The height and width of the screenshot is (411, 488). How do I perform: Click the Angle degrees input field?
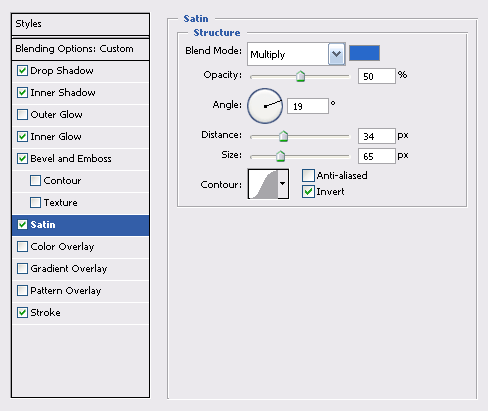click(x=308, y=106)
